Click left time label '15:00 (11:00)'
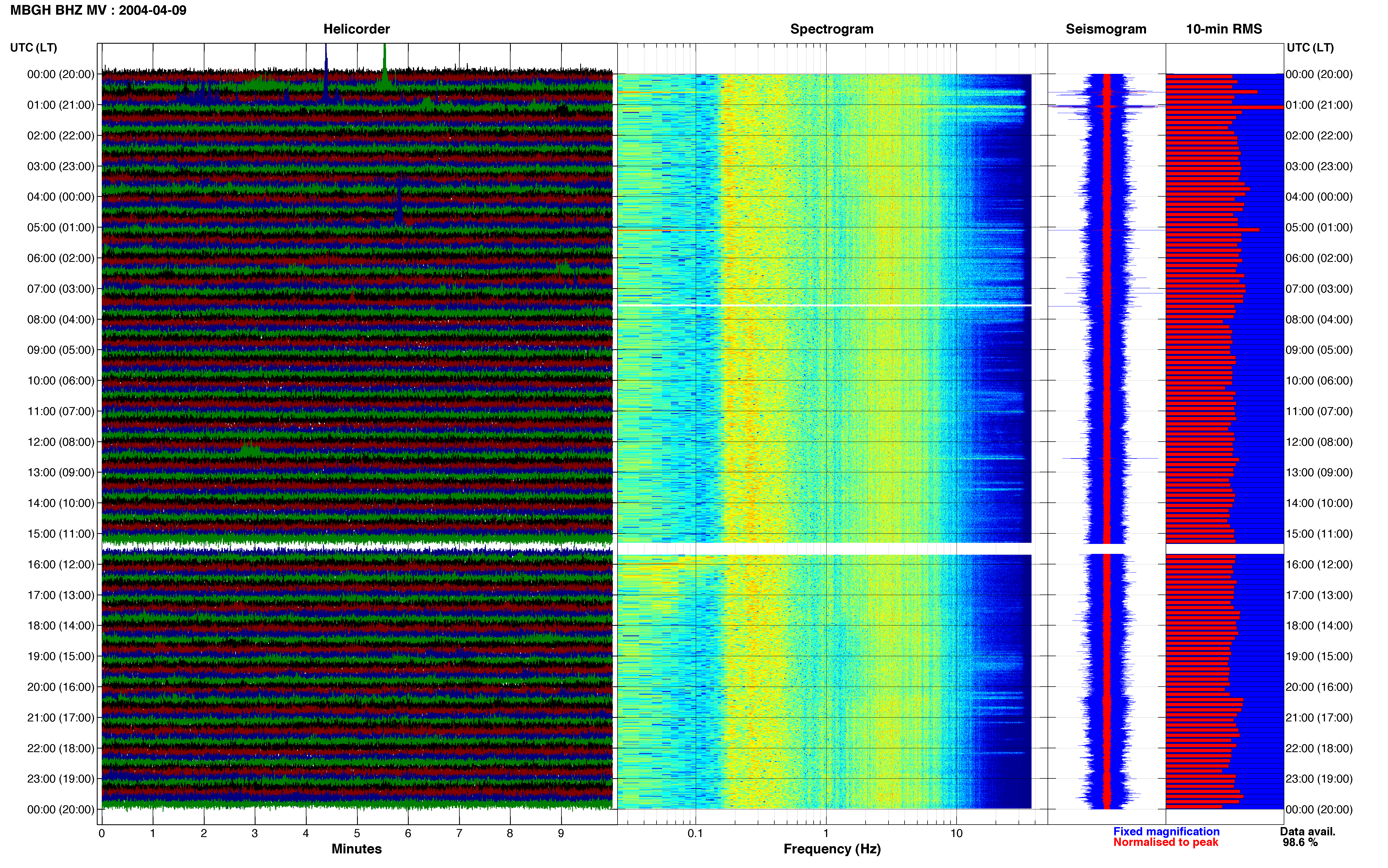The width and height of the screenshot is (1388, 868). click(61, 534)
